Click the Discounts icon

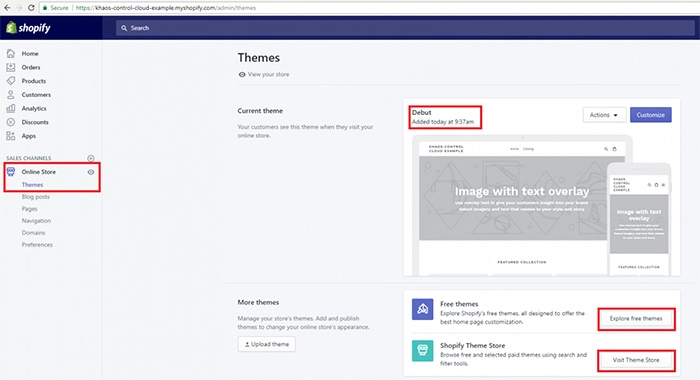click(x=11, y=122)
